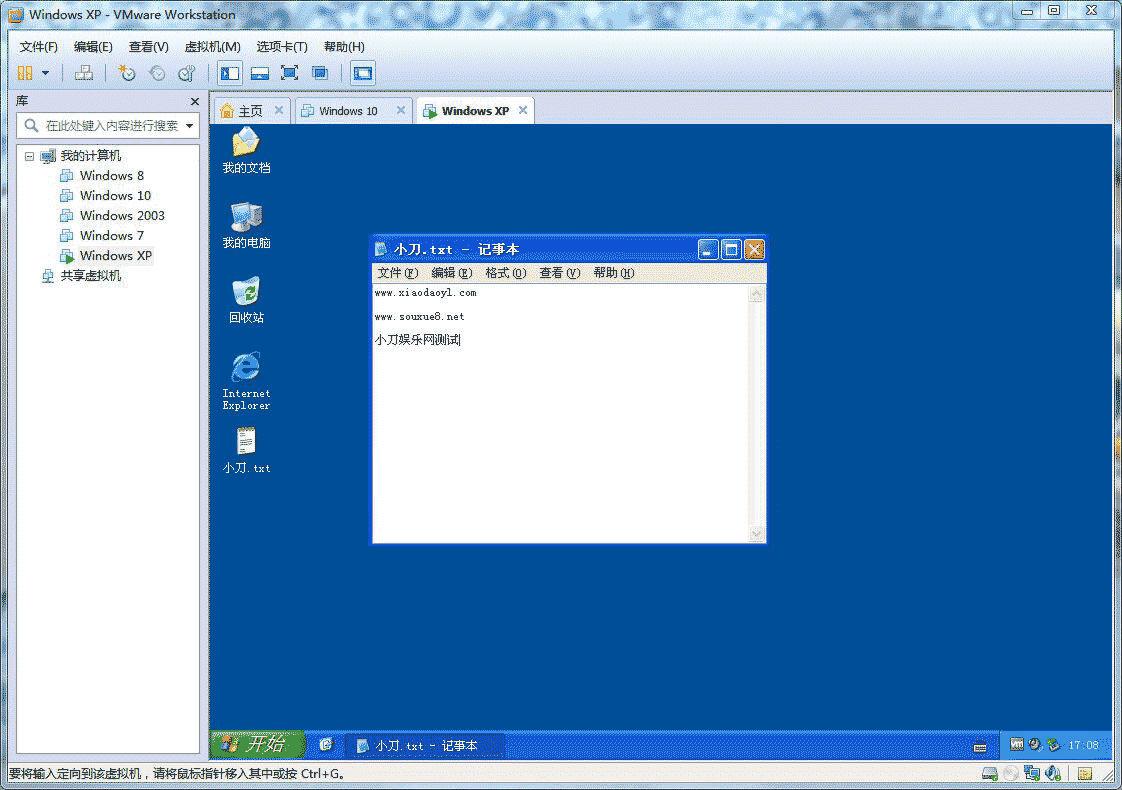Select the 我的电脑 desktop icon
1122x790 pixels.
[x=246, y=225]
